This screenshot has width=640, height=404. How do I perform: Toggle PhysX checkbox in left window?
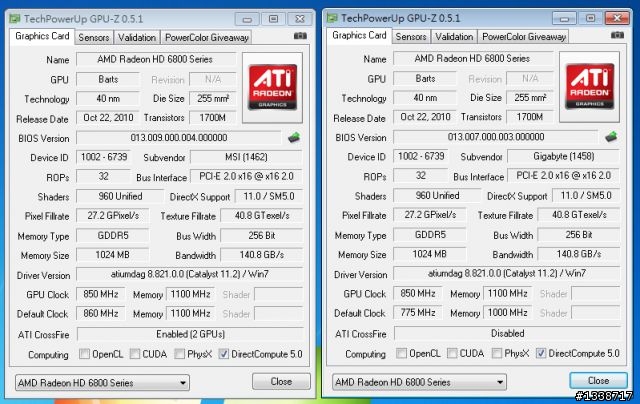click(x=179, y=353)
